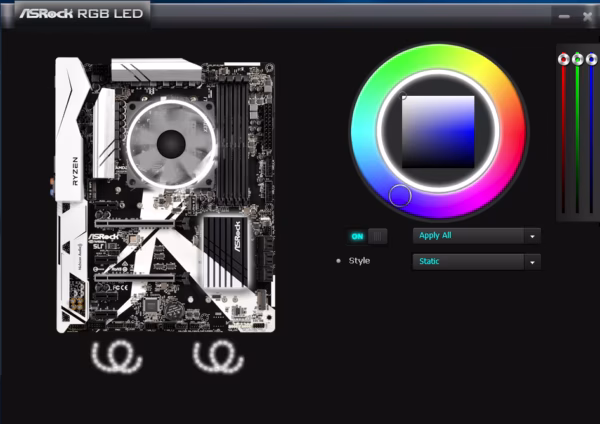The image size is (600, 424).
Task: Select the left LED strip icon
Action: pyautogui.click(x=116, y=357)
